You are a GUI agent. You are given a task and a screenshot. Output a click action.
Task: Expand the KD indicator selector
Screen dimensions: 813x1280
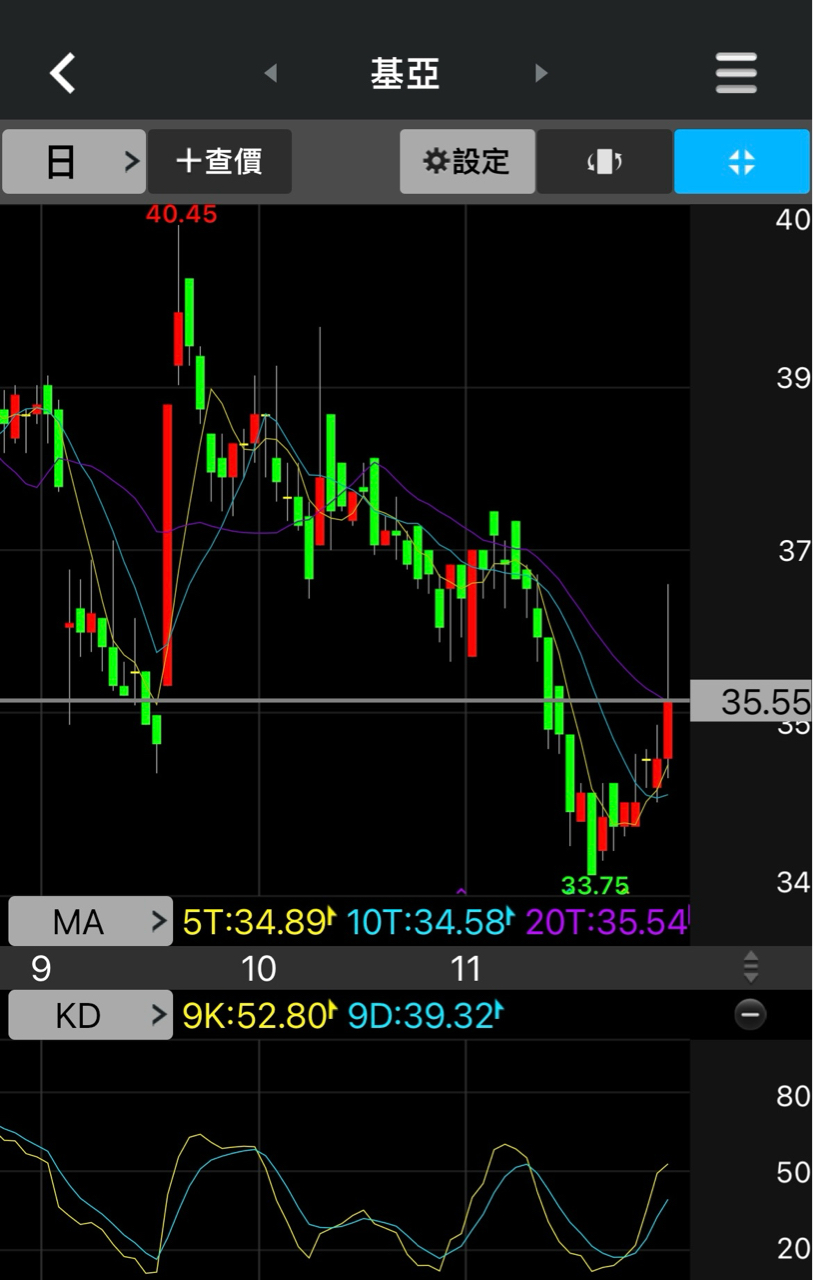pos(90,1015)
